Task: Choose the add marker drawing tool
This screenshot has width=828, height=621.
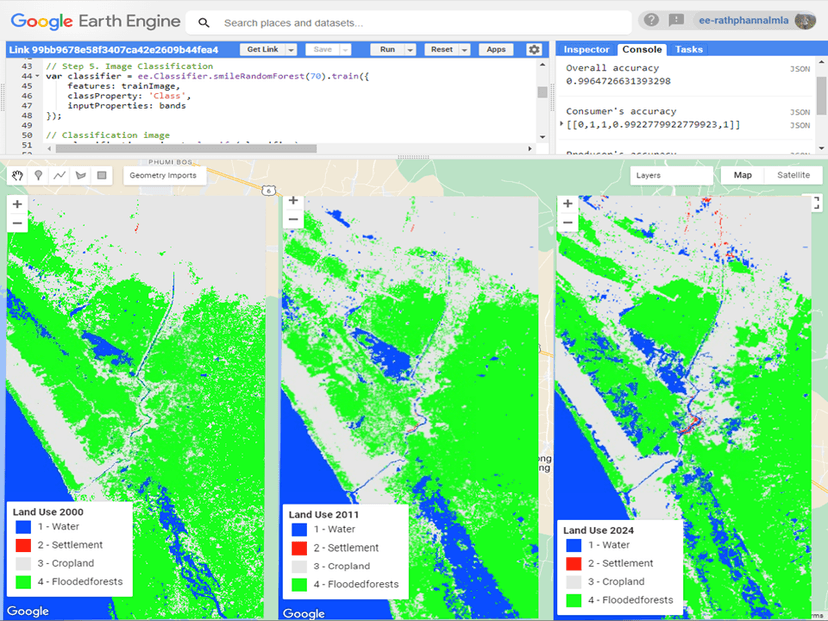Action: 38,175
